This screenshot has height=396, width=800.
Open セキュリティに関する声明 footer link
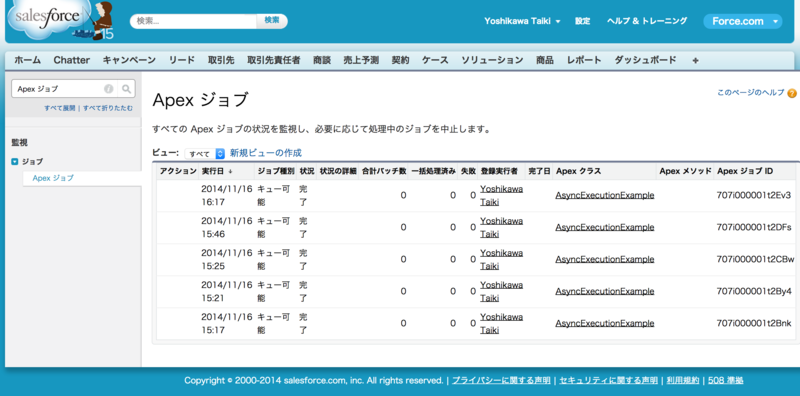click(609, 381)
